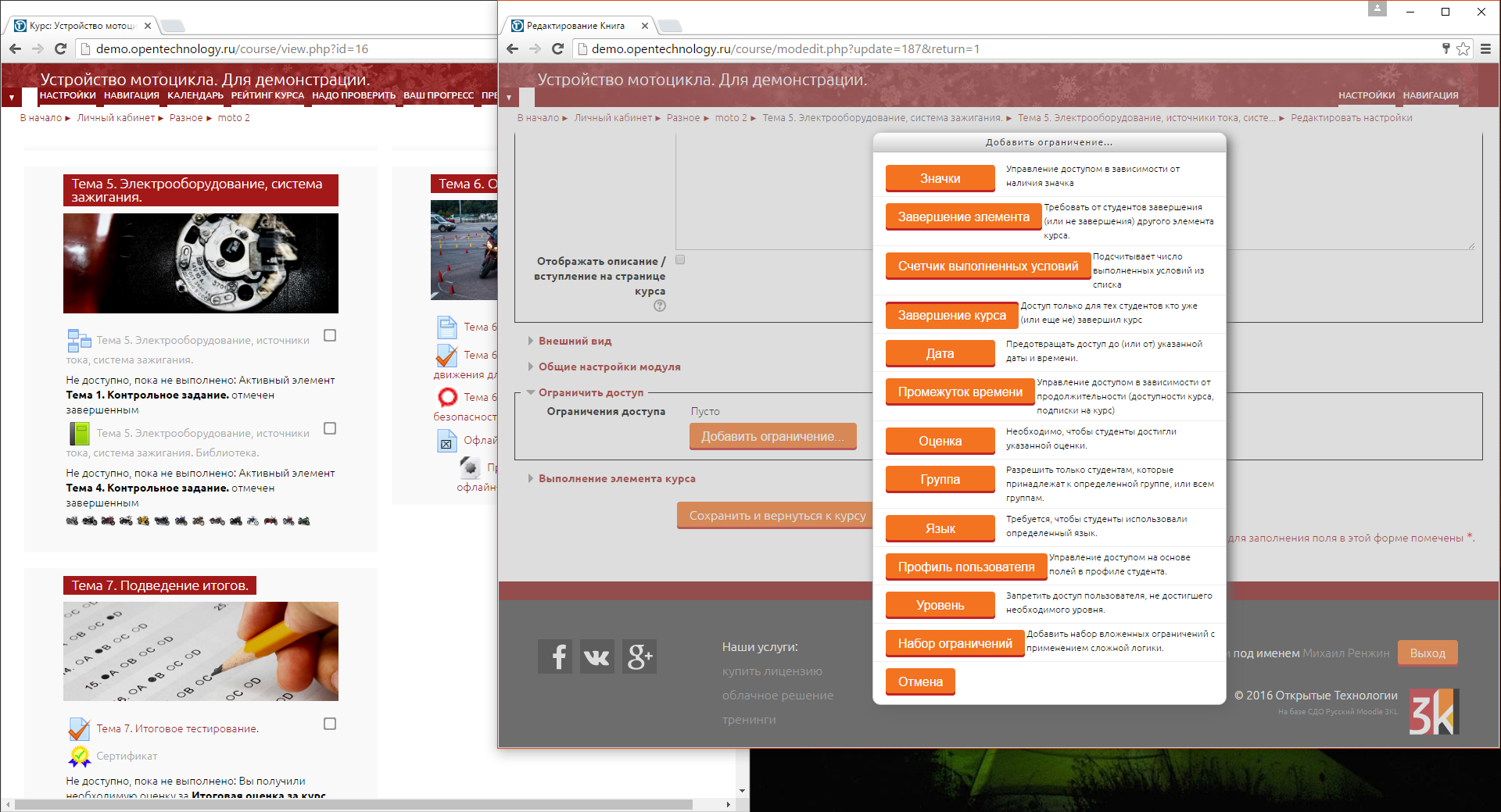
Task: Click the first motorcycle icon in the row
Action: point(72,520)
